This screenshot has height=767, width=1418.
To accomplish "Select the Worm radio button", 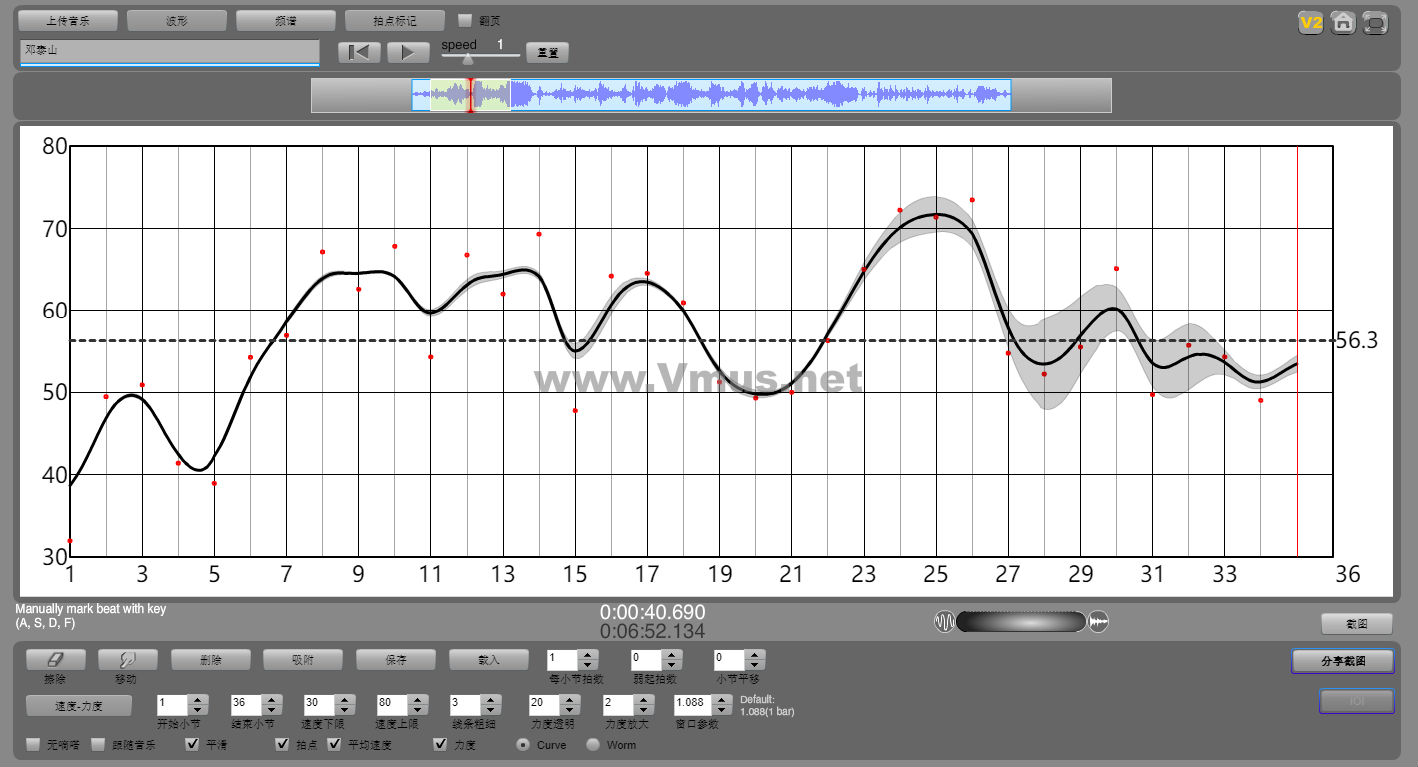I will click(593, 744).
